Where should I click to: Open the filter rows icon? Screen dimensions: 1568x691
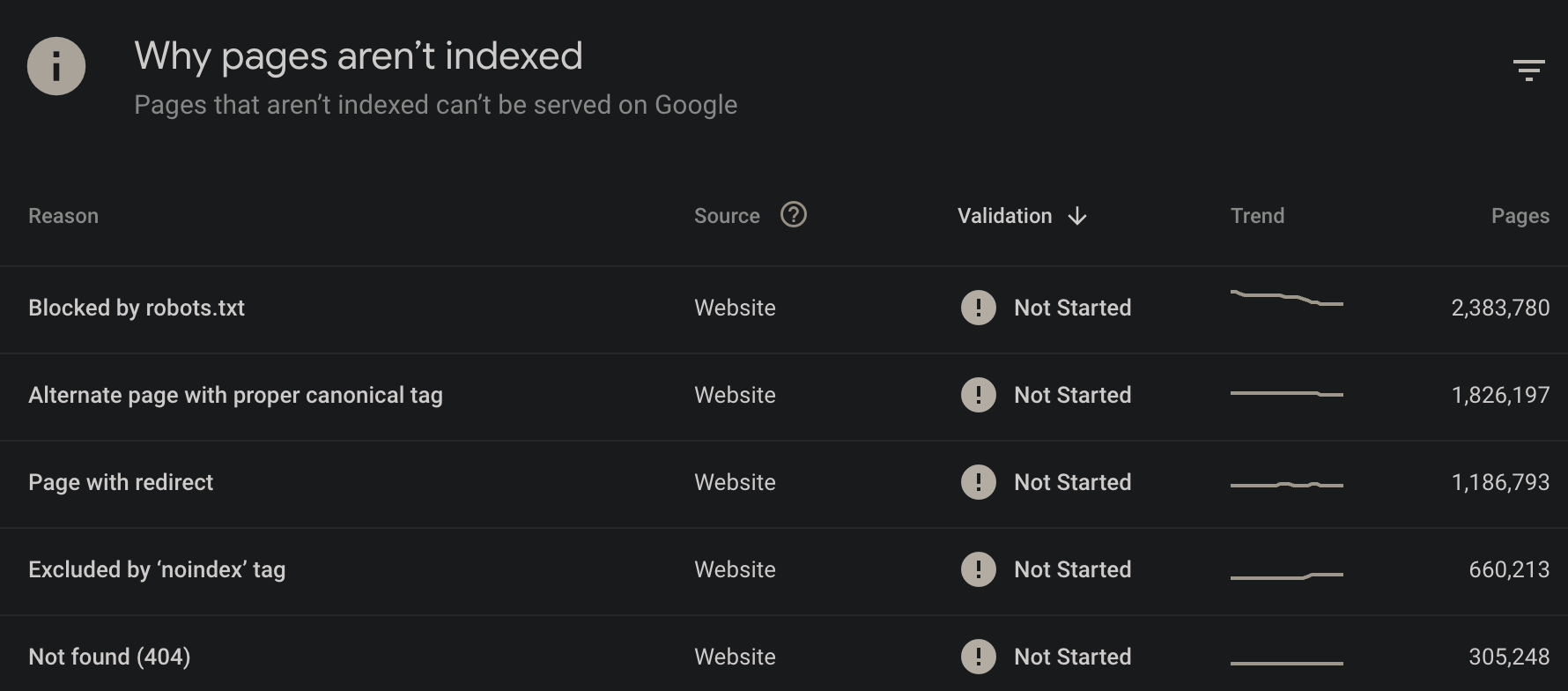(1528, 70)
